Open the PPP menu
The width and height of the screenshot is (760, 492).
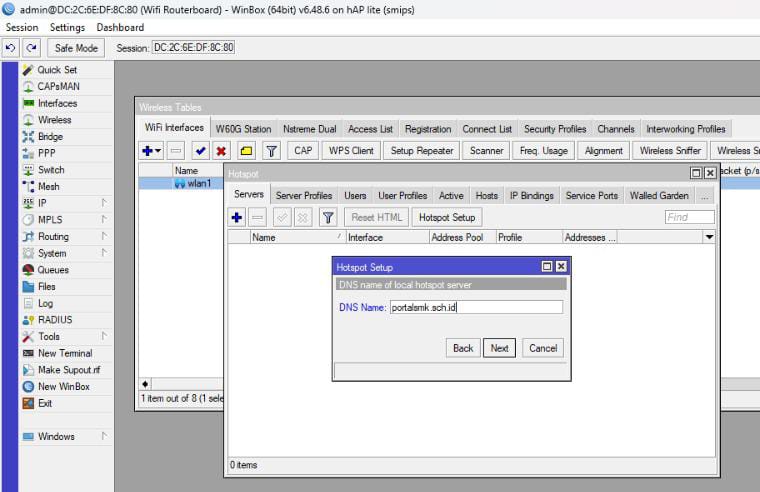click(x=47, y=153)
